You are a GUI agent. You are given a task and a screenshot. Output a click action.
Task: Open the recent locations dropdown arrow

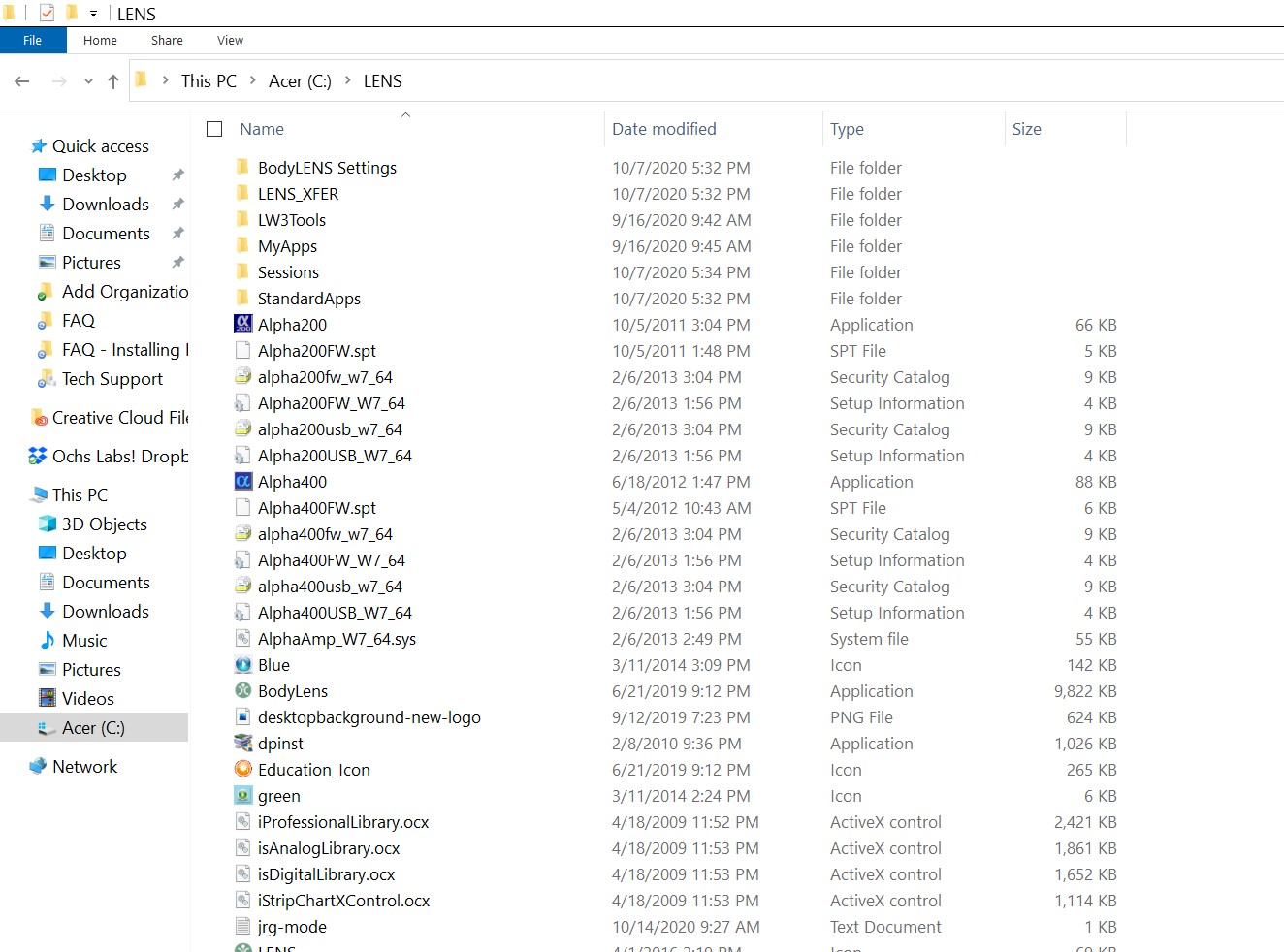(x=88, y=81)
